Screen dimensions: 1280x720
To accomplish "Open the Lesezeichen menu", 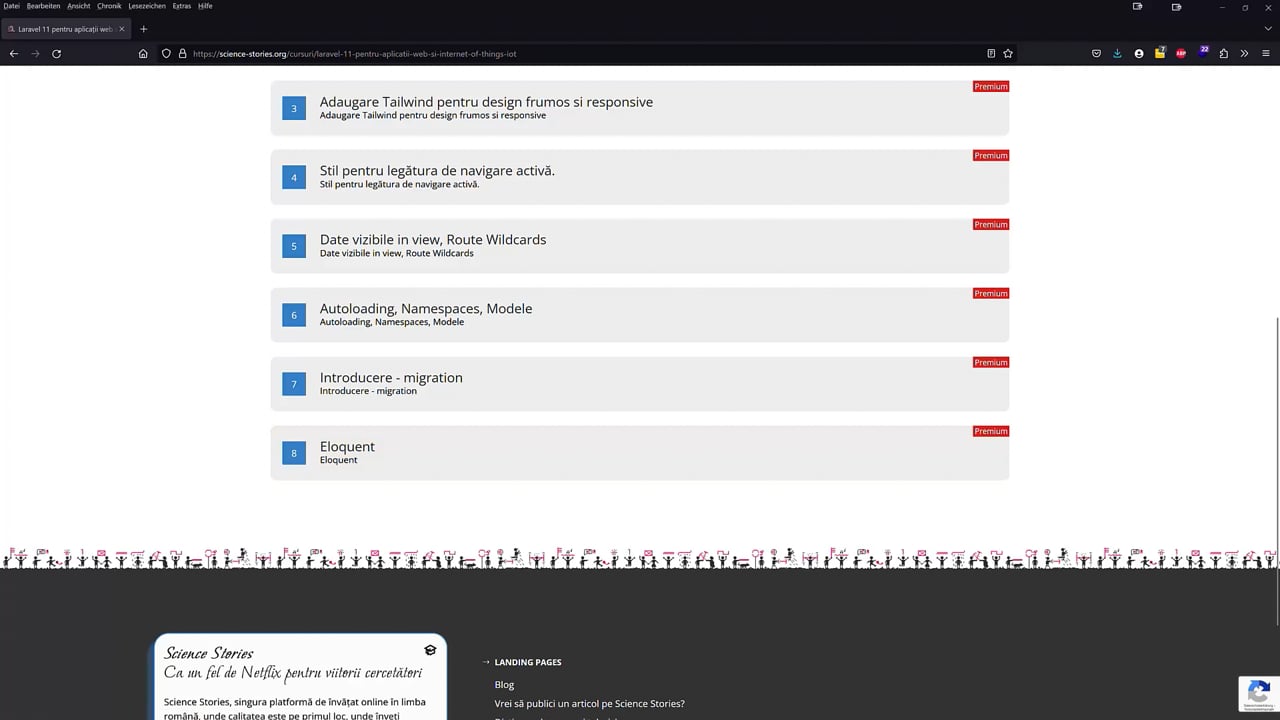I will tap(147, 6).
